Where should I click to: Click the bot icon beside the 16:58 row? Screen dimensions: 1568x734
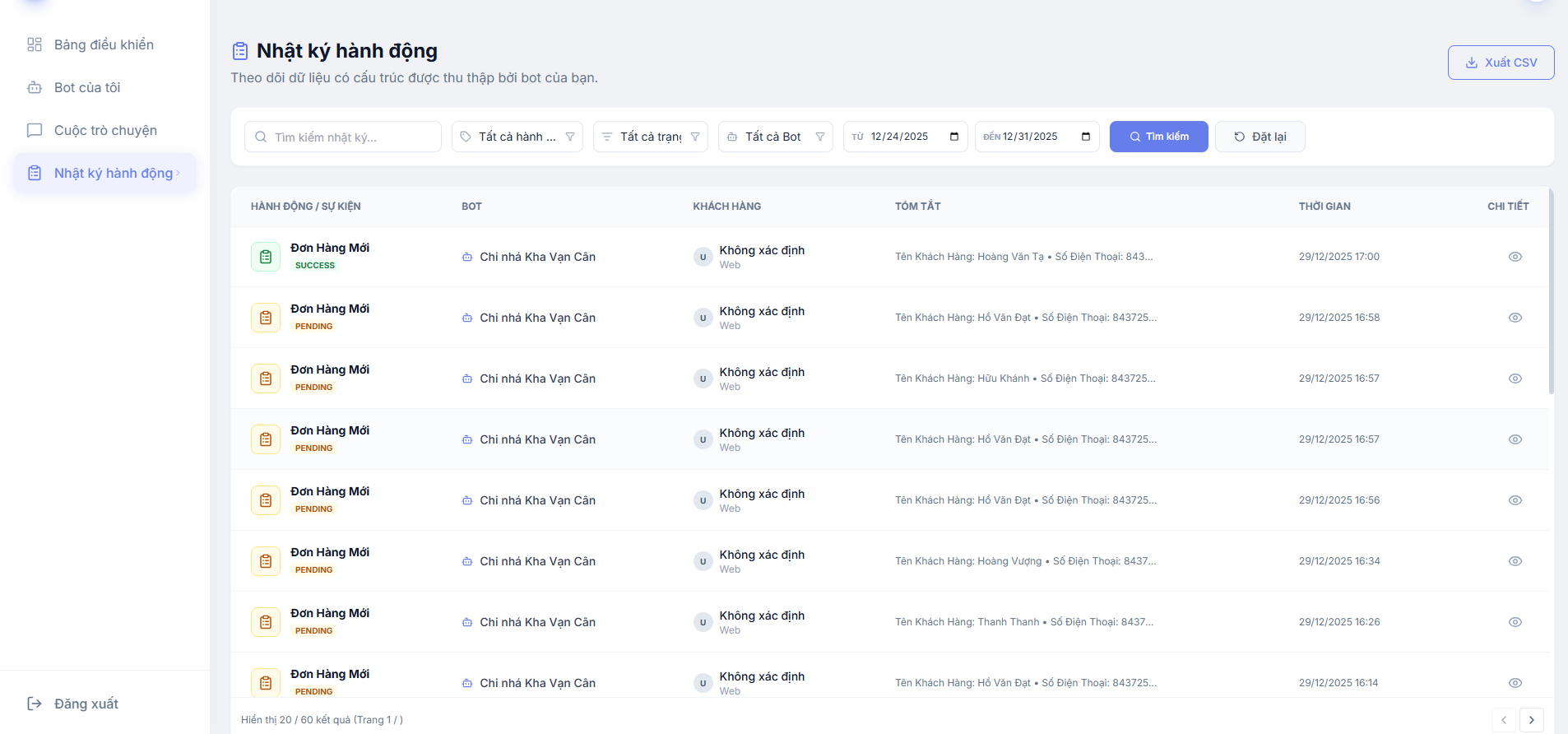(467, 318)
